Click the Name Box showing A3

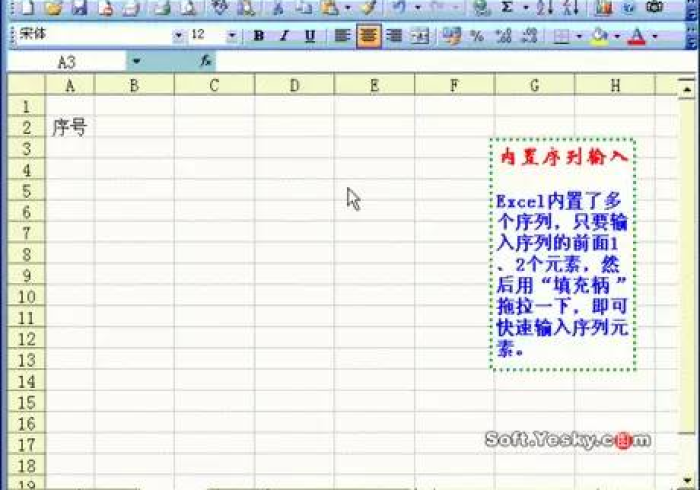(x=67, y=62)
